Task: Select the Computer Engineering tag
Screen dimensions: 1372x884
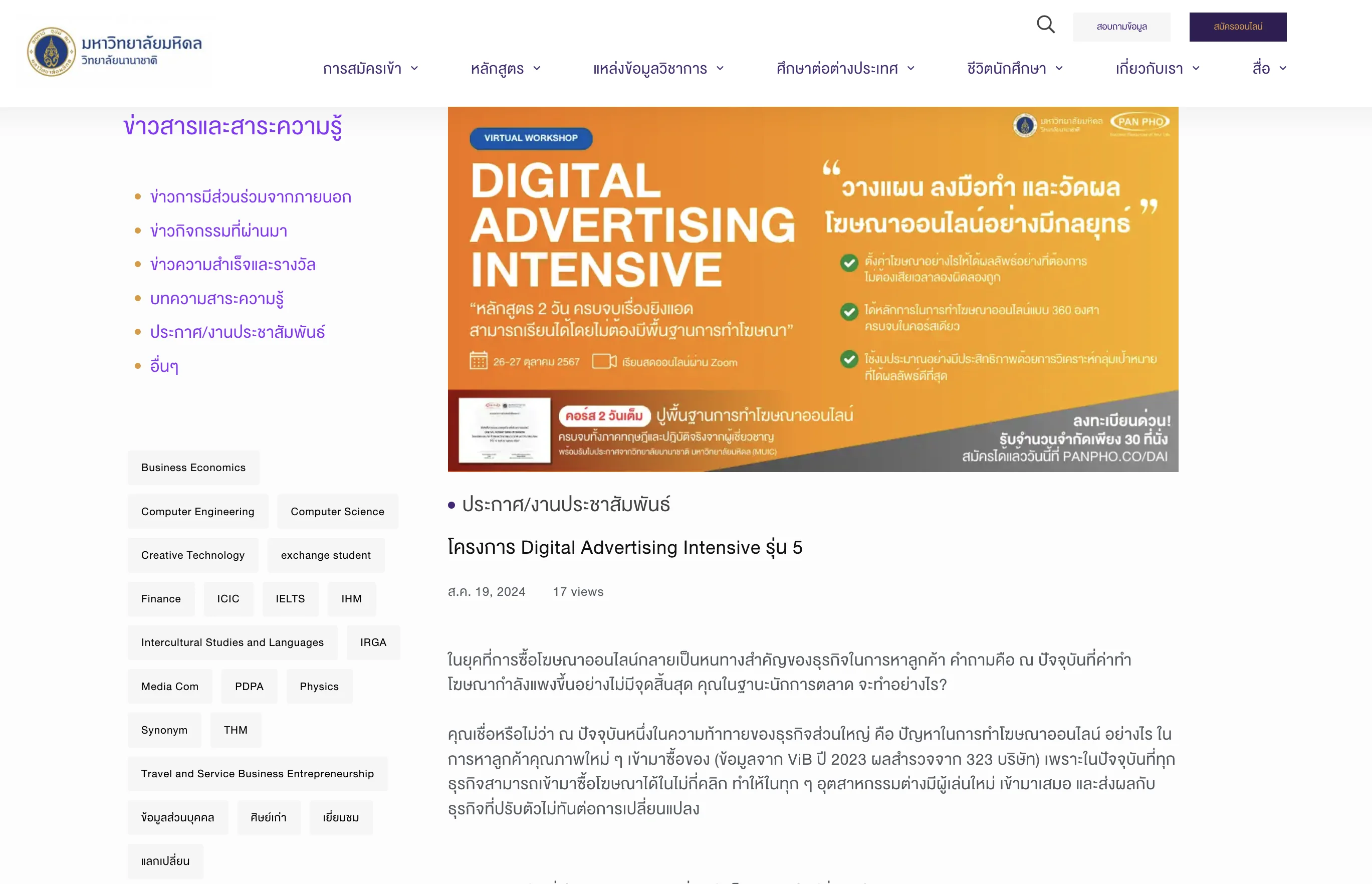Action: (198, 512)
